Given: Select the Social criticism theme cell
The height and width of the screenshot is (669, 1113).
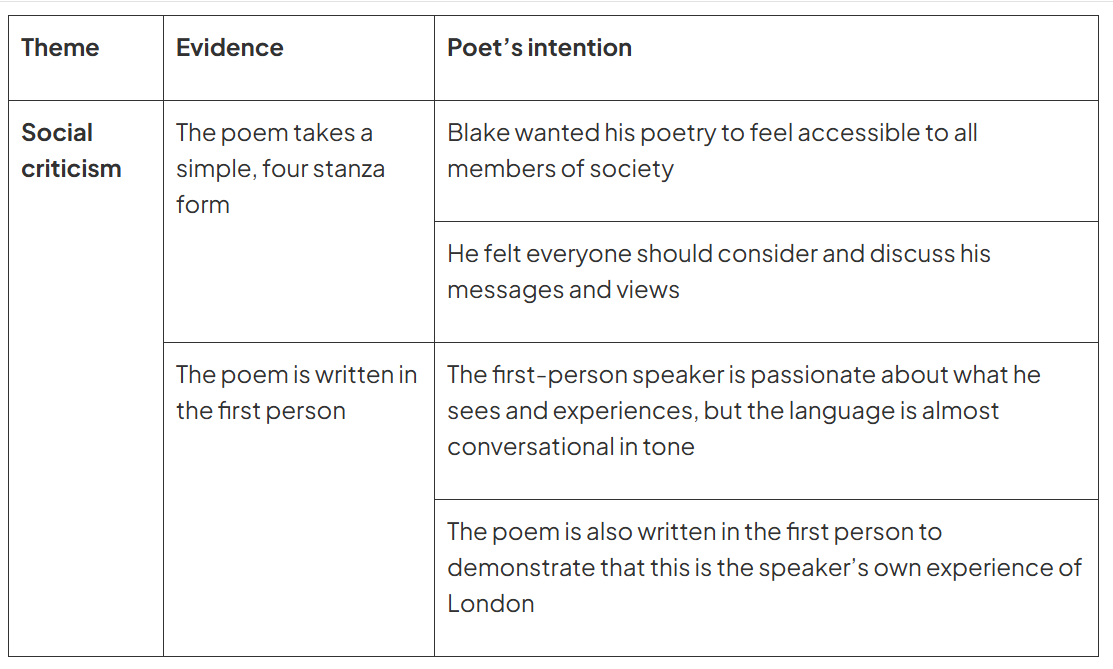Looking at the screenshot, I should point(86,379).
